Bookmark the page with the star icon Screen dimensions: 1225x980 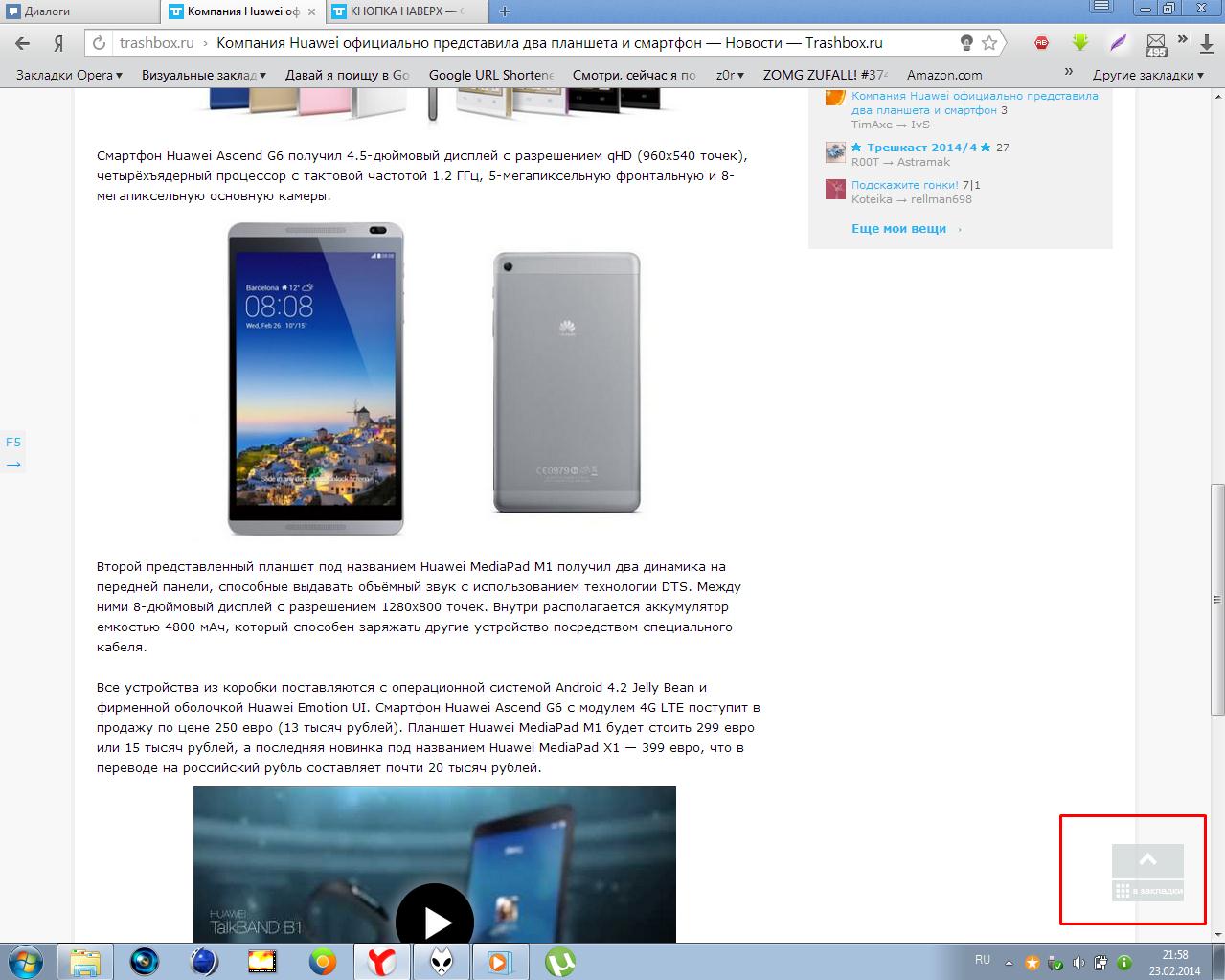[989, 43]
